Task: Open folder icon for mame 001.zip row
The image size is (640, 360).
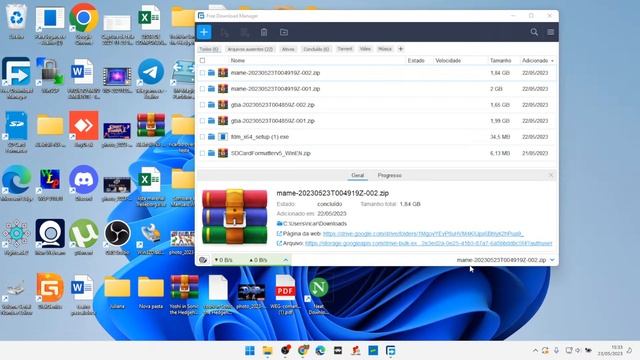Action: (211, 89)
